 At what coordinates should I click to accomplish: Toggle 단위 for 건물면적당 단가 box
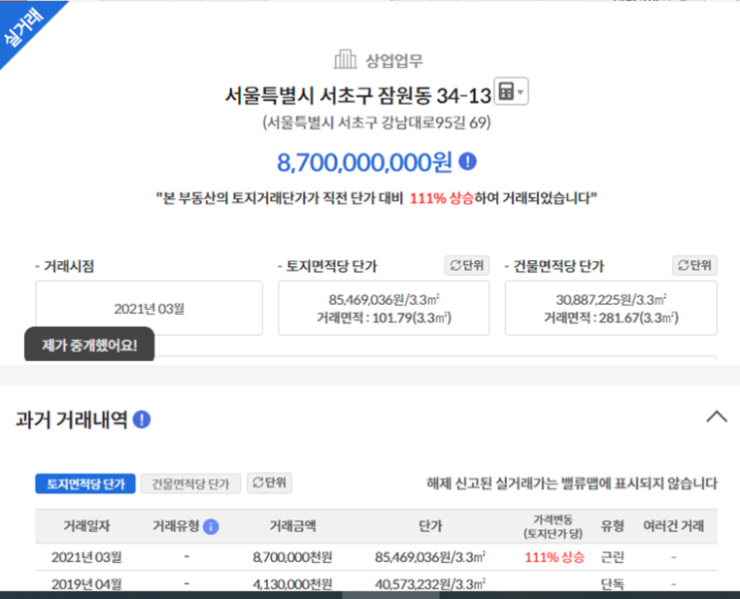[694, 265]
